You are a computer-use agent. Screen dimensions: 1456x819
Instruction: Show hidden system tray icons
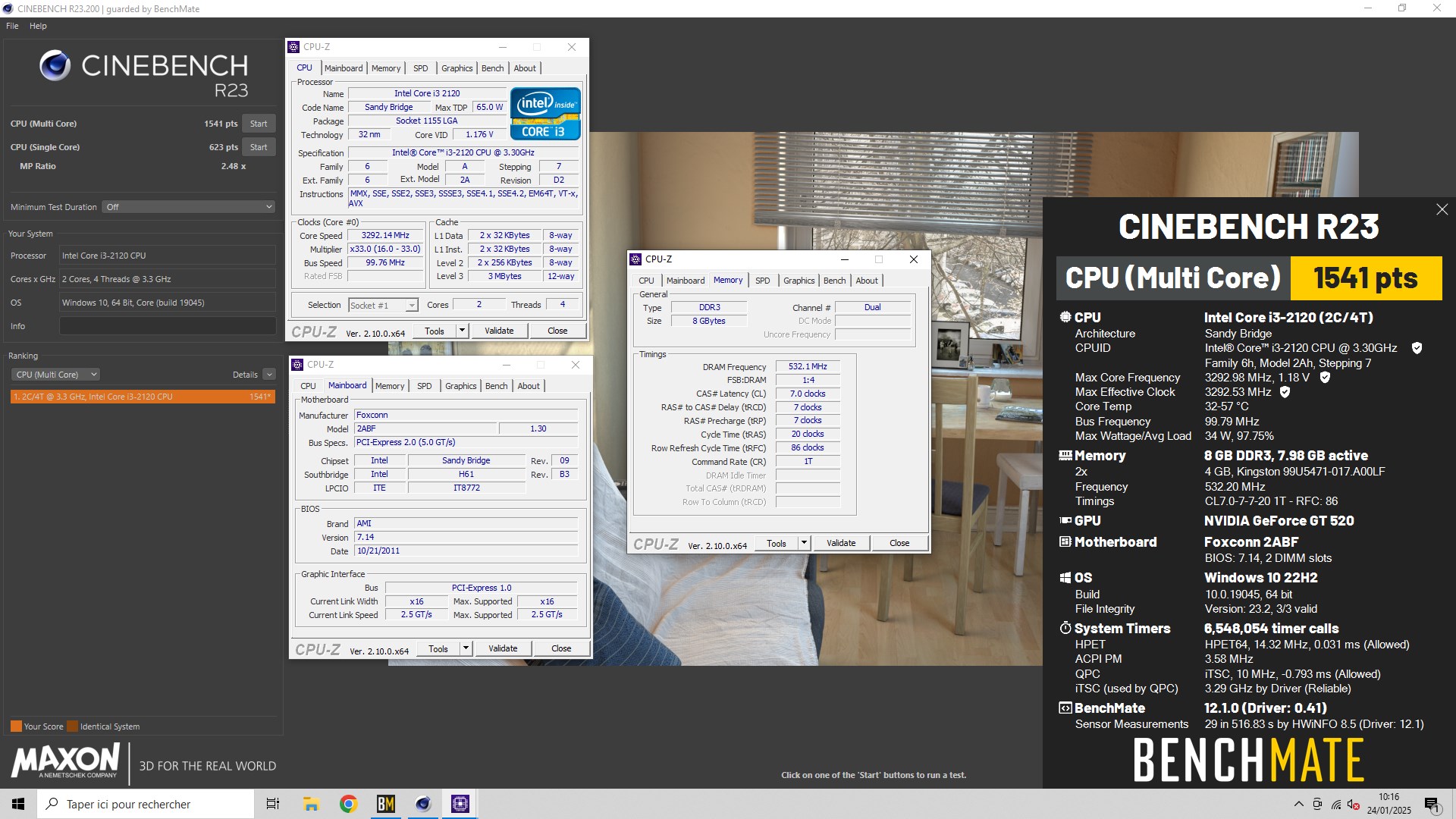(1299, 804)
